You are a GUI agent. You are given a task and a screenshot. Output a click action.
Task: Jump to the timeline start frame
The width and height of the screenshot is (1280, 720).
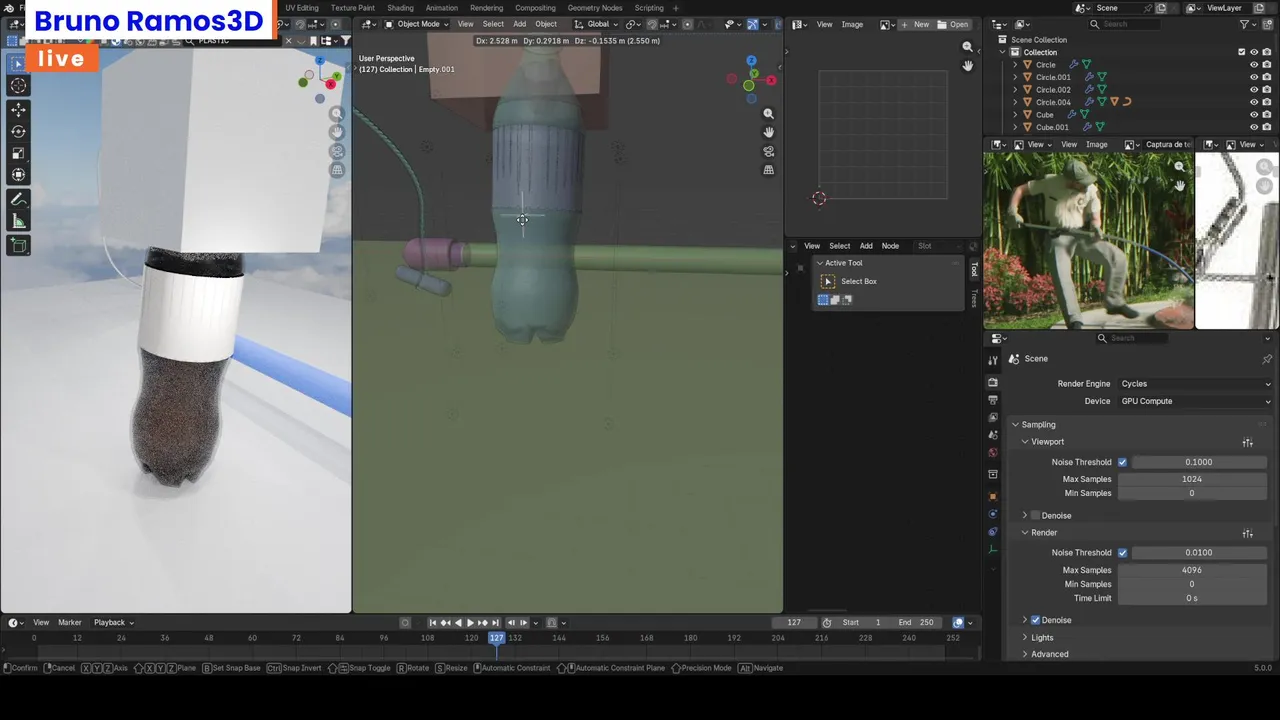[x=433, y=623]
